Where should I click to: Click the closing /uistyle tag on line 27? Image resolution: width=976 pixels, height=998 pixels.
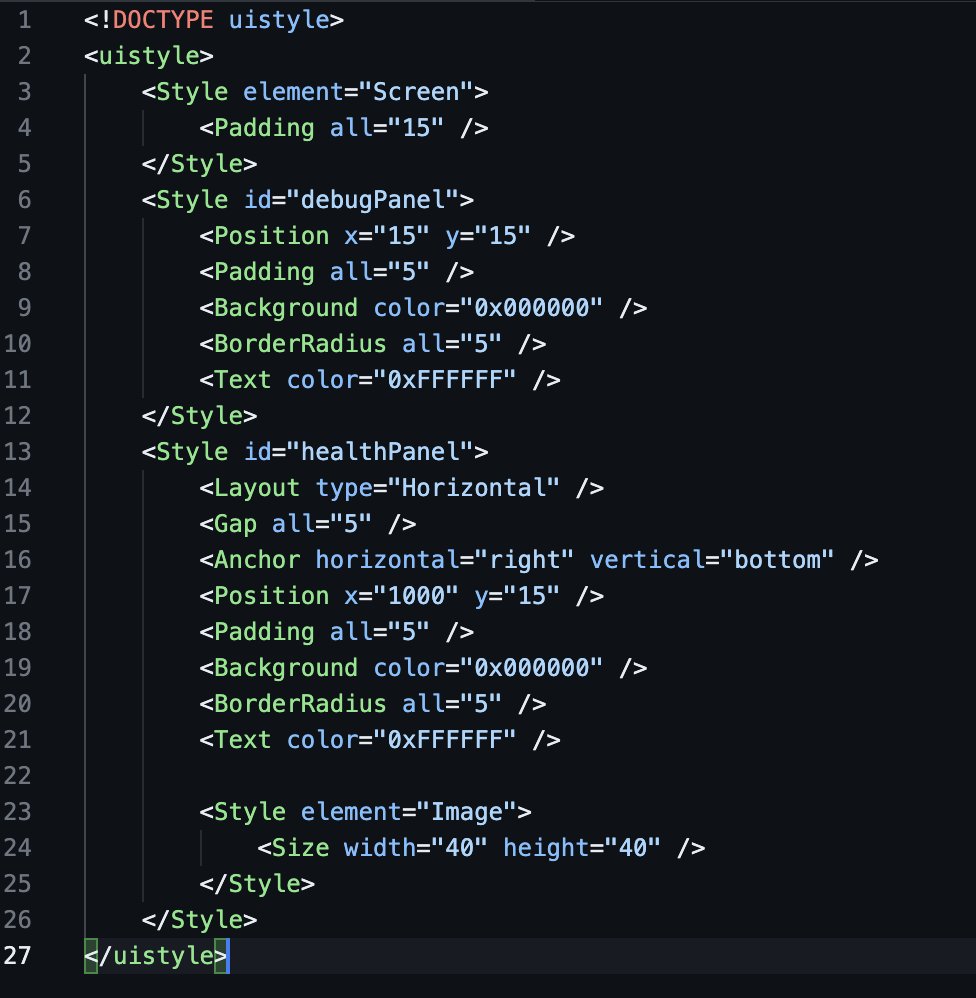(155, 955)
